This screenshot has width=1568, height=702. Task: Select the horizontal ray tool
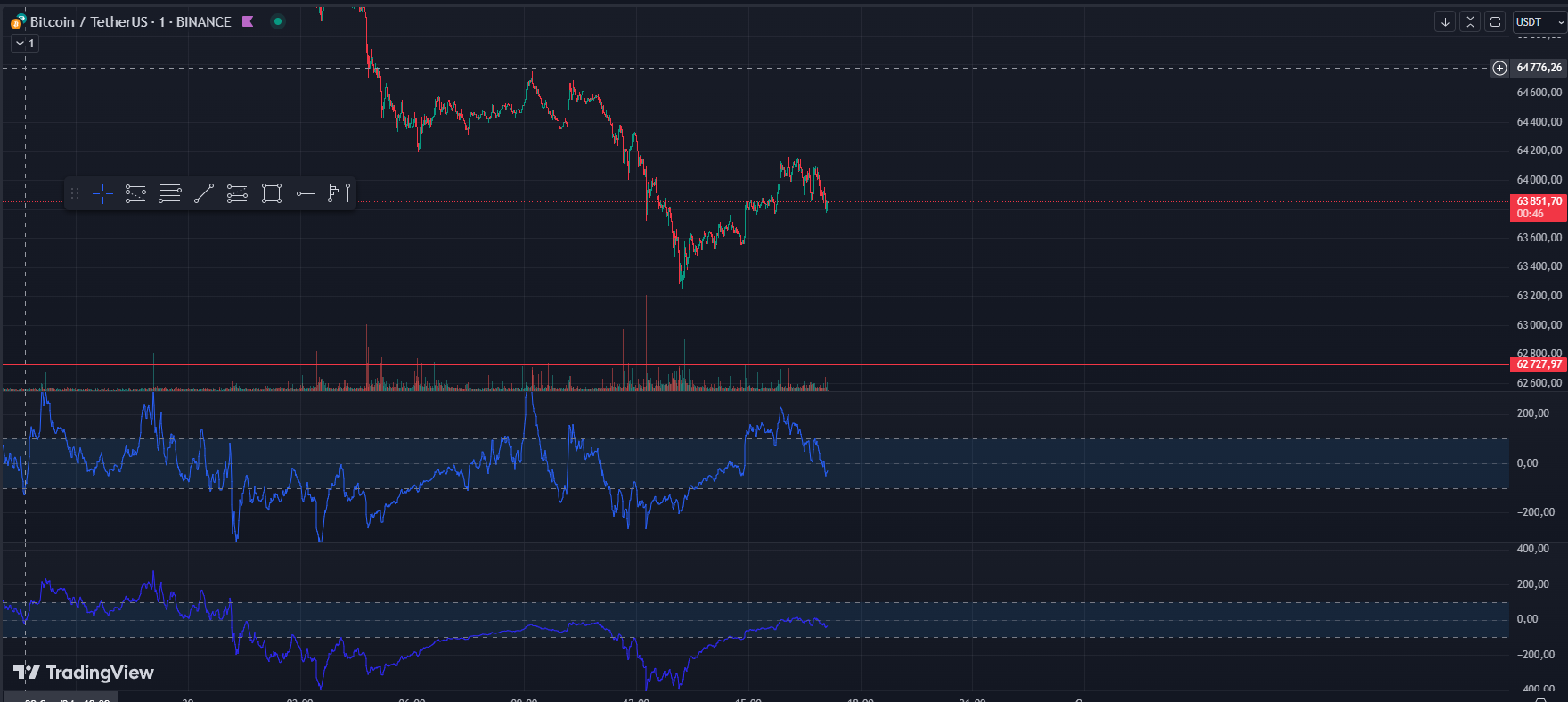tap(306, 193)
